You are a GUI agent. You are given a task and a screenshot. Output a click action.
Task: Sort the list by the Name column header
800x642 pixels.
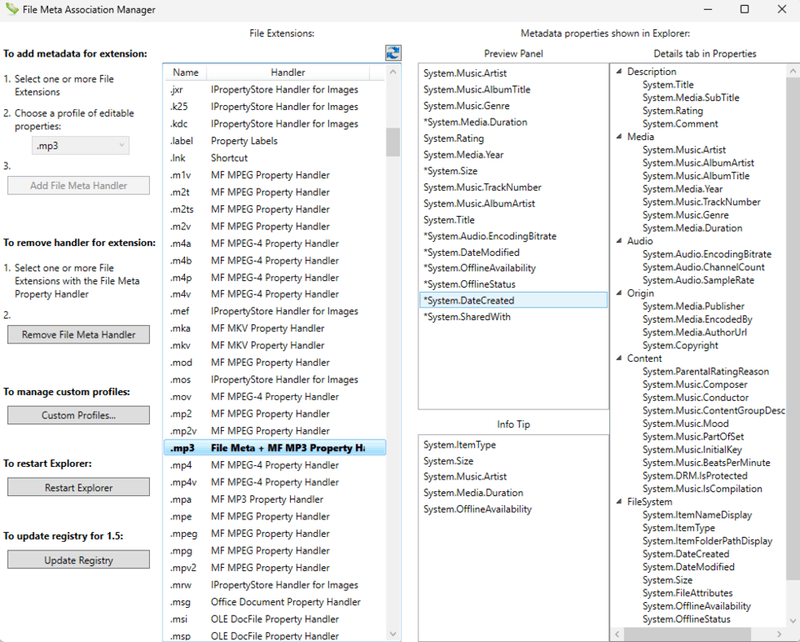coord(185,72)
